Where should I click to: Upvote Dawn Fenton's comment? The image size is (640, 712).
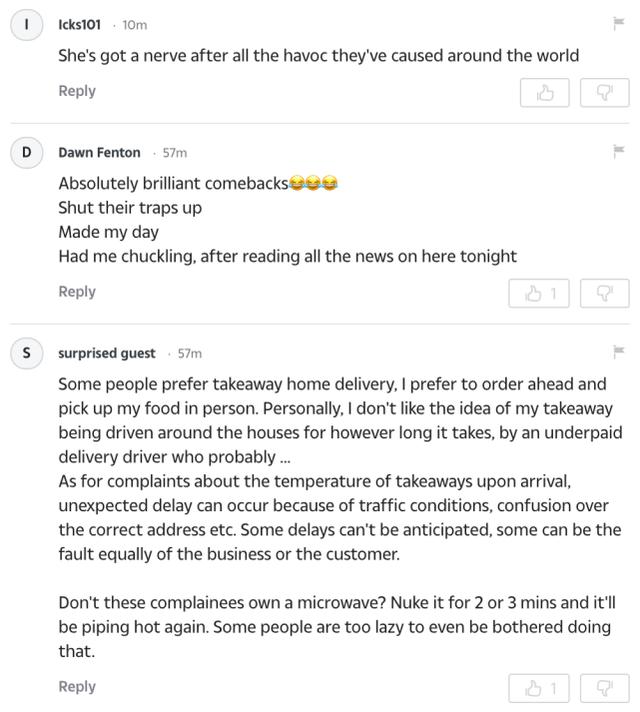(539, 293)
